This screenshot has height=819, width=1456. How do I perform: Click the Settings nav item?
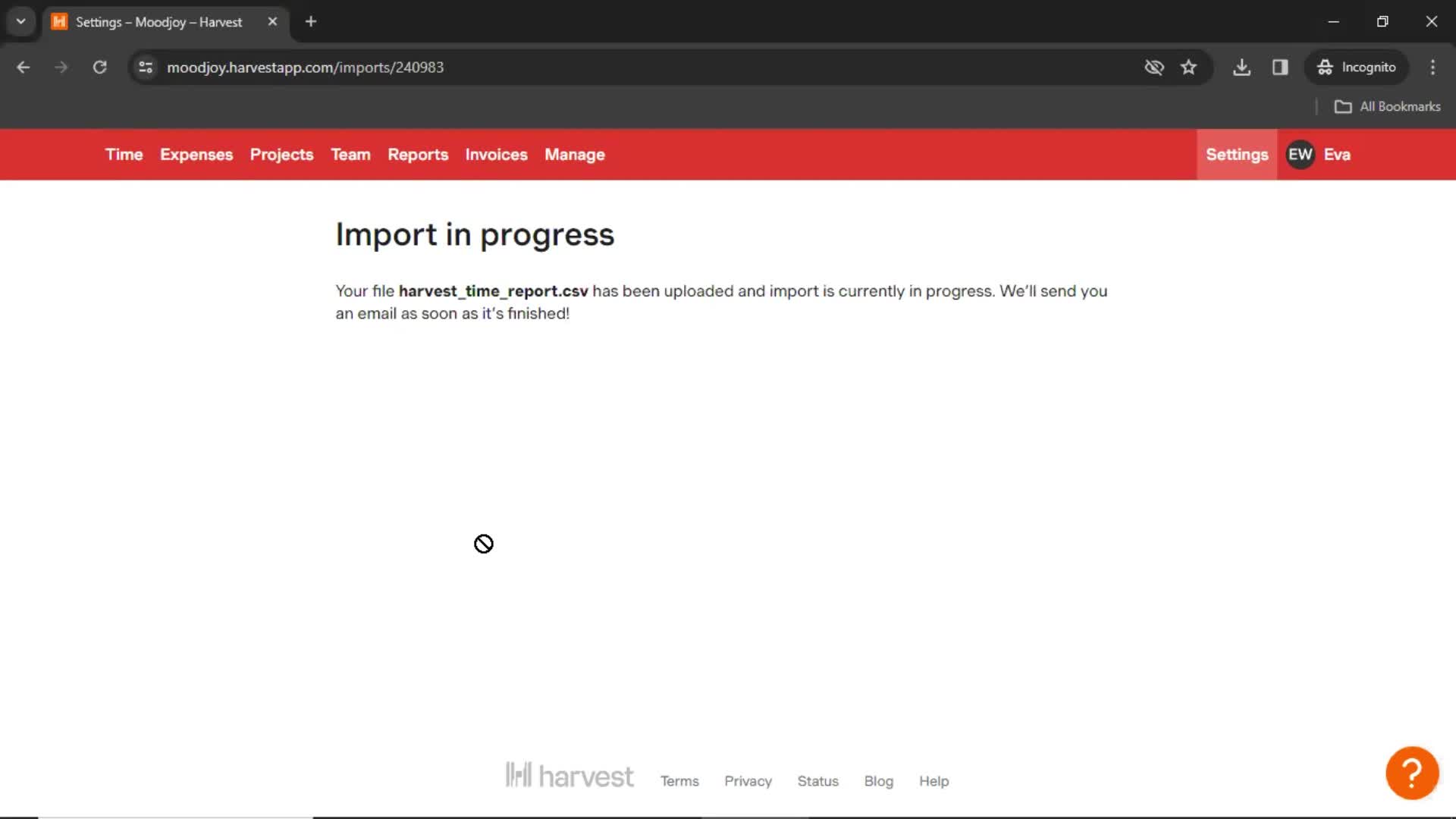click(1237, 155)
